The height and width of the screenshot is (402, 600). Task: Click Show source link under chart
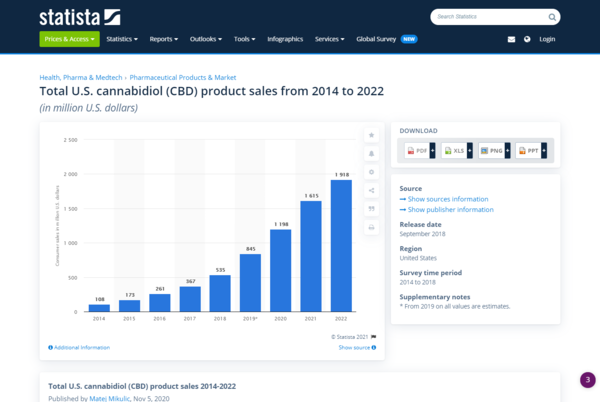357,347
